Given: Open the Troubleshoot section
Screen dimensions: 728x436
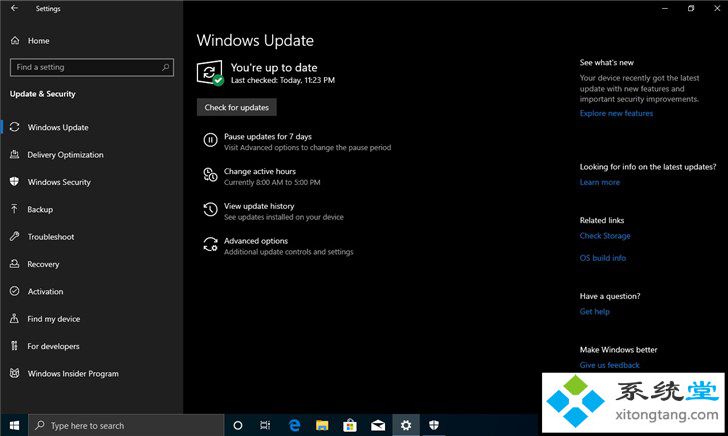Looking at the screenshot, I should coord(51,237).
